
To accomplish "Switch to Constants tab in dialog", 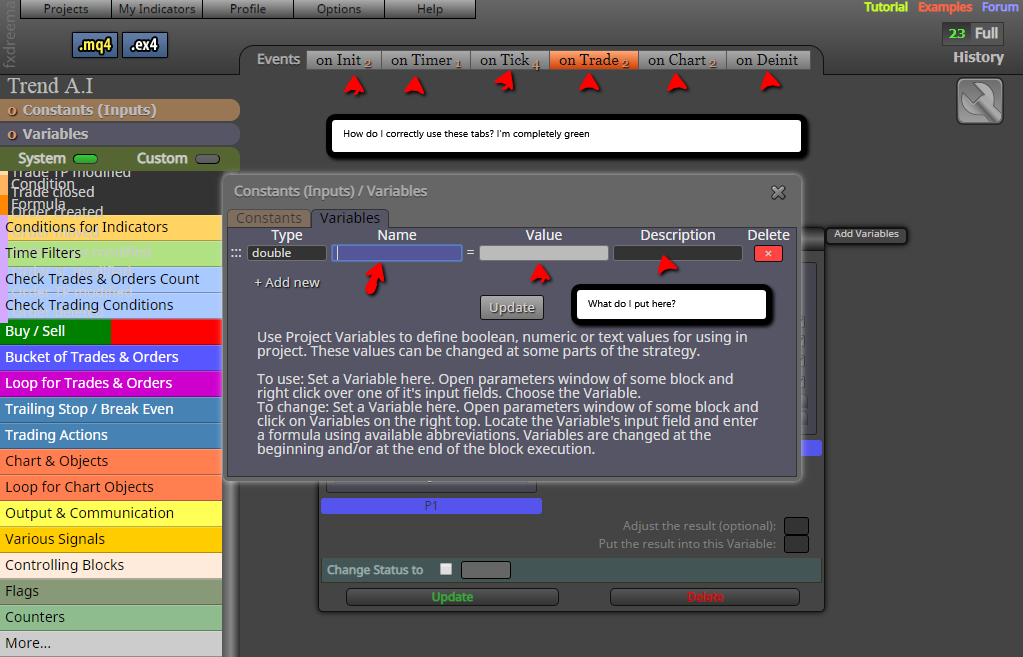I will click(269, 218).
